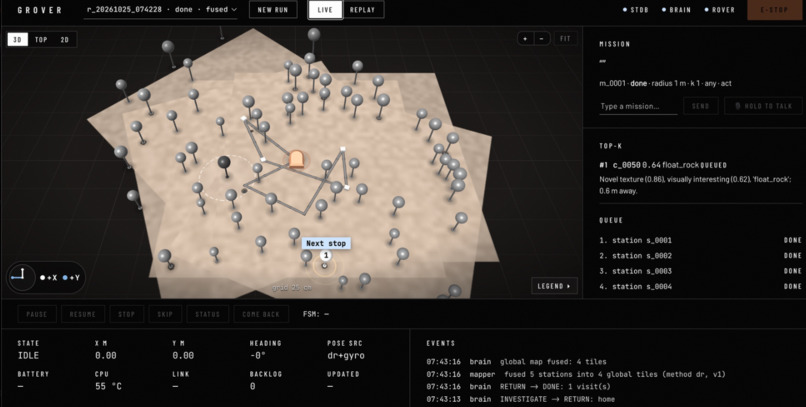The width and height of the screenshot is (806, 407).
Task: Click the axis orientation gizmo
Action: click(22, 278)
